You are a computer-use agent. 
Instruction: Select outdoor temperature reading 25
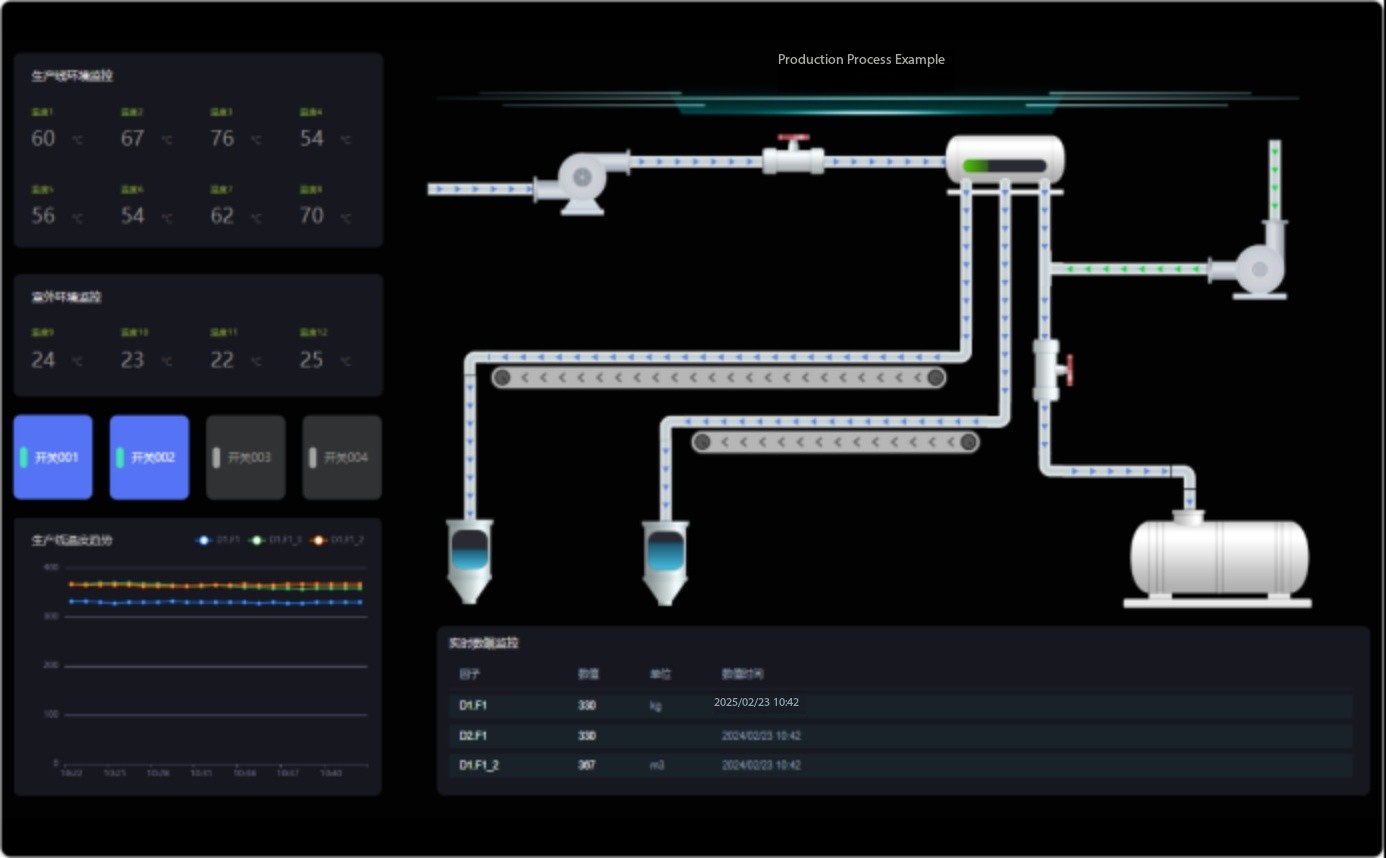[x=312, y=360]
